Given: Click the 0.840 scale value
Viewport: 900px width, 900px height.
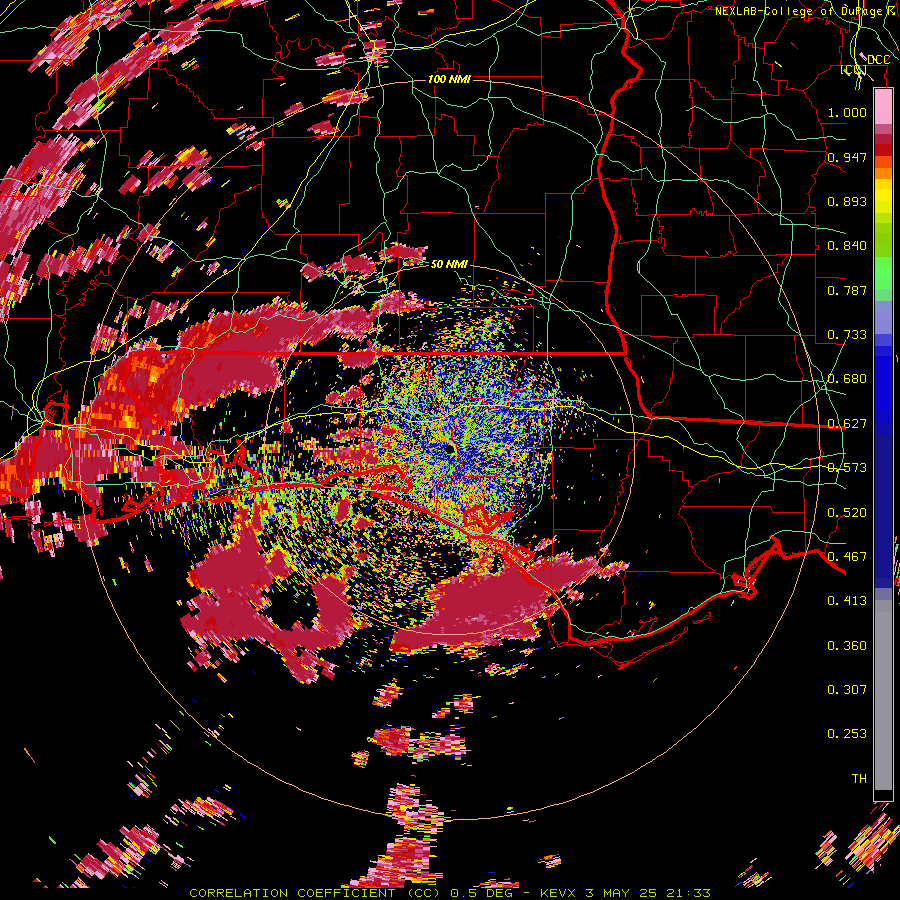Looking at the screenshot, I should tap(847, 246).
